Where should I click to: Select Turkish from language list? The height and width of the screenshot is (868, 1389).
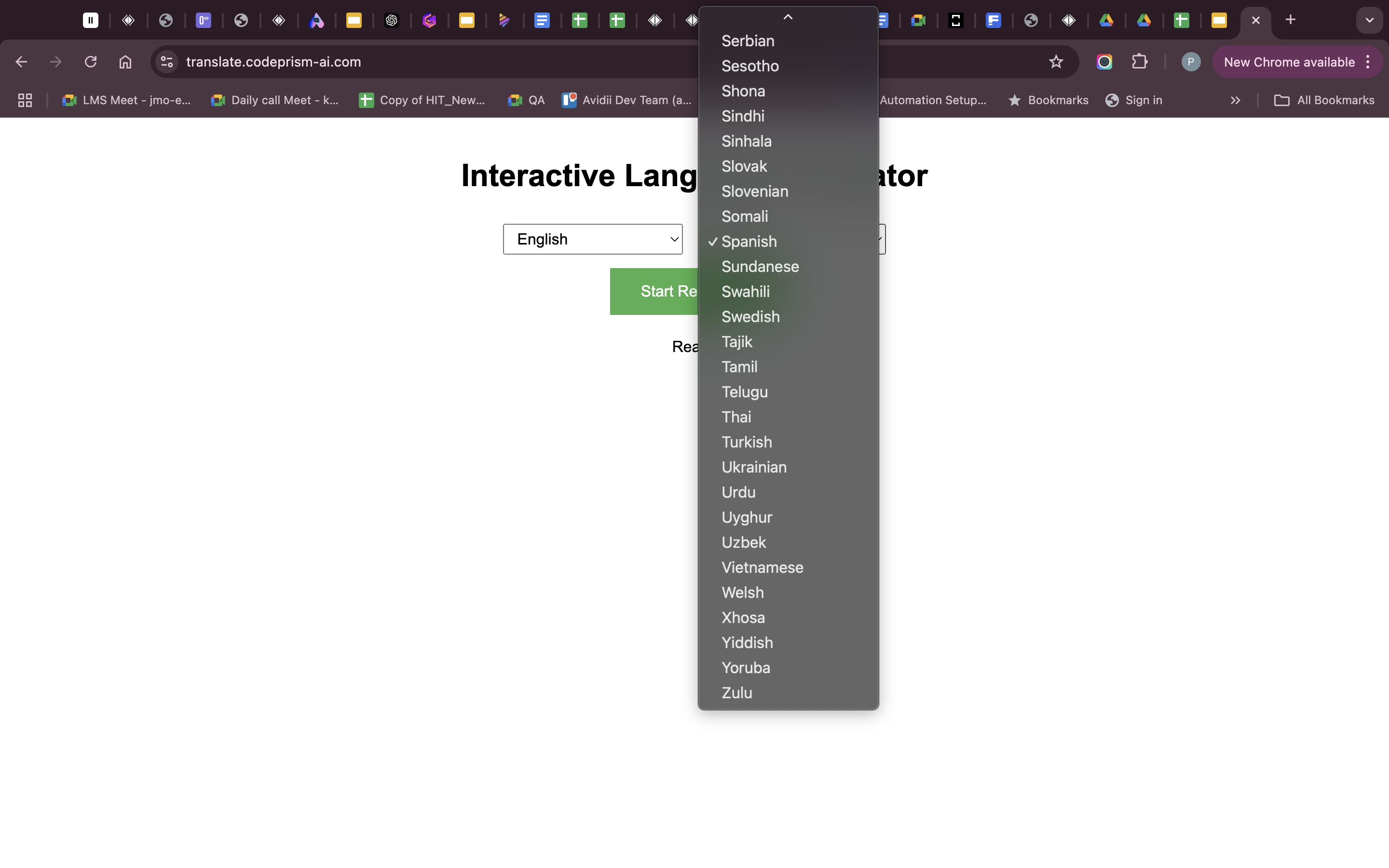tap(746, 442)
